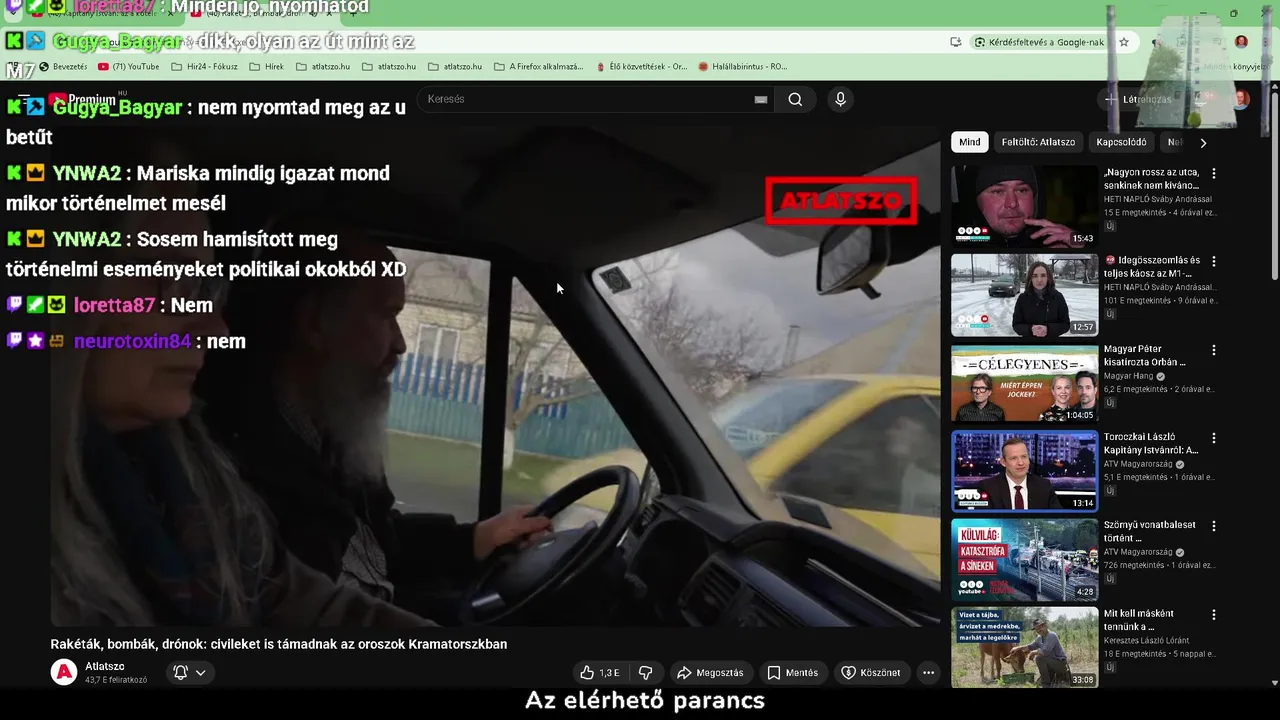Image resolution: width=1280 pixels, height=720 pixels.
Task: Open options menu for Toroczkai László video
Action: [x=1214, y=438]
